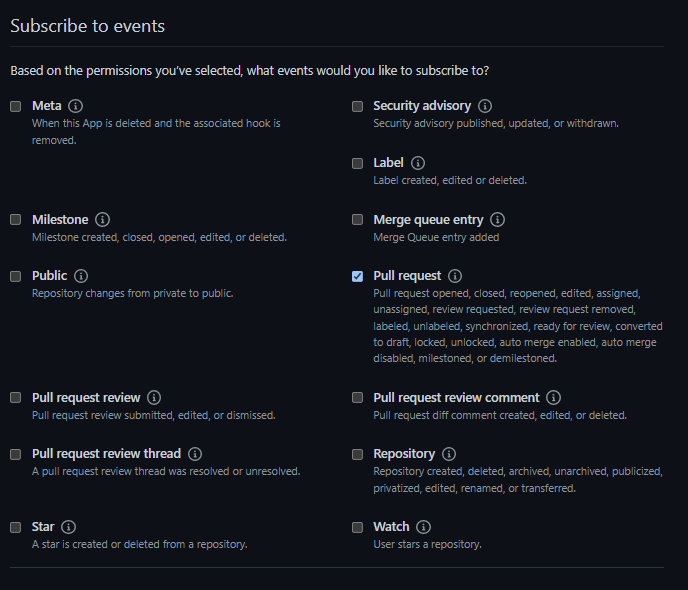Viewport: 688px width, 590px height.
Task: Click the info icon next to Repository
Action: [x=449, y=454]
